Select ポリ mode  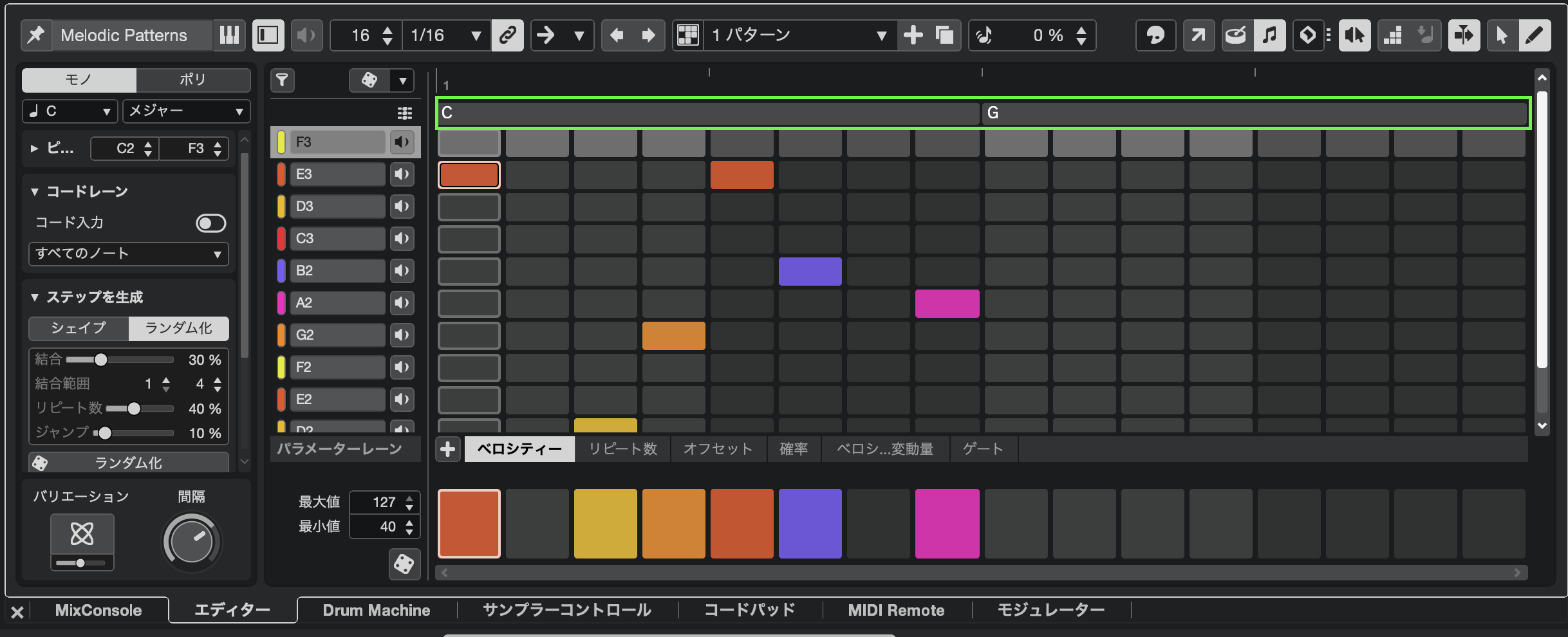pyautogui.click(x=193, y=80)
